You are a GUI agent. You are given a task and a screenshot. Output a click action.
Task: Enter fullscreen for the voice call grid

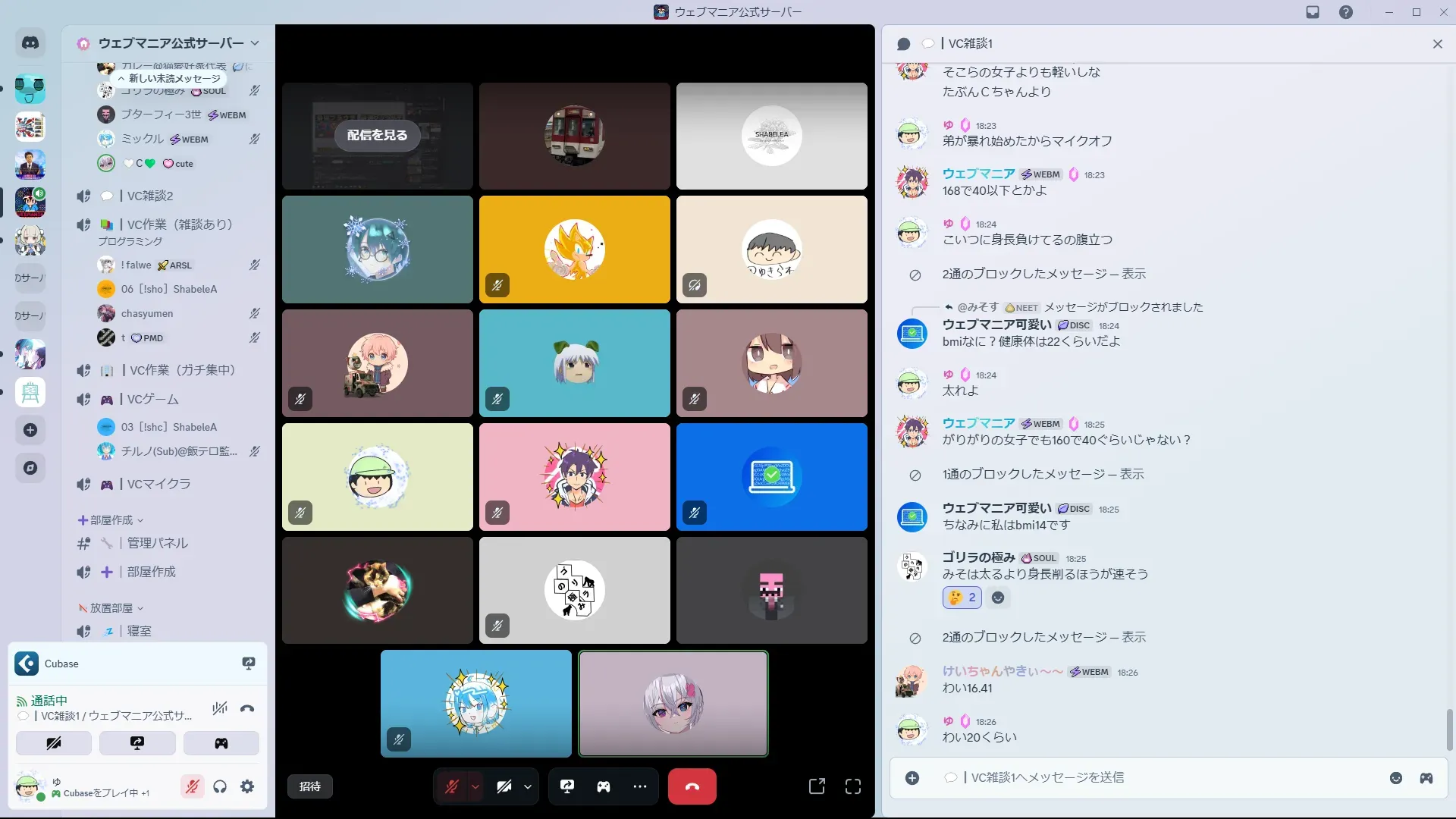coord(853,786)
